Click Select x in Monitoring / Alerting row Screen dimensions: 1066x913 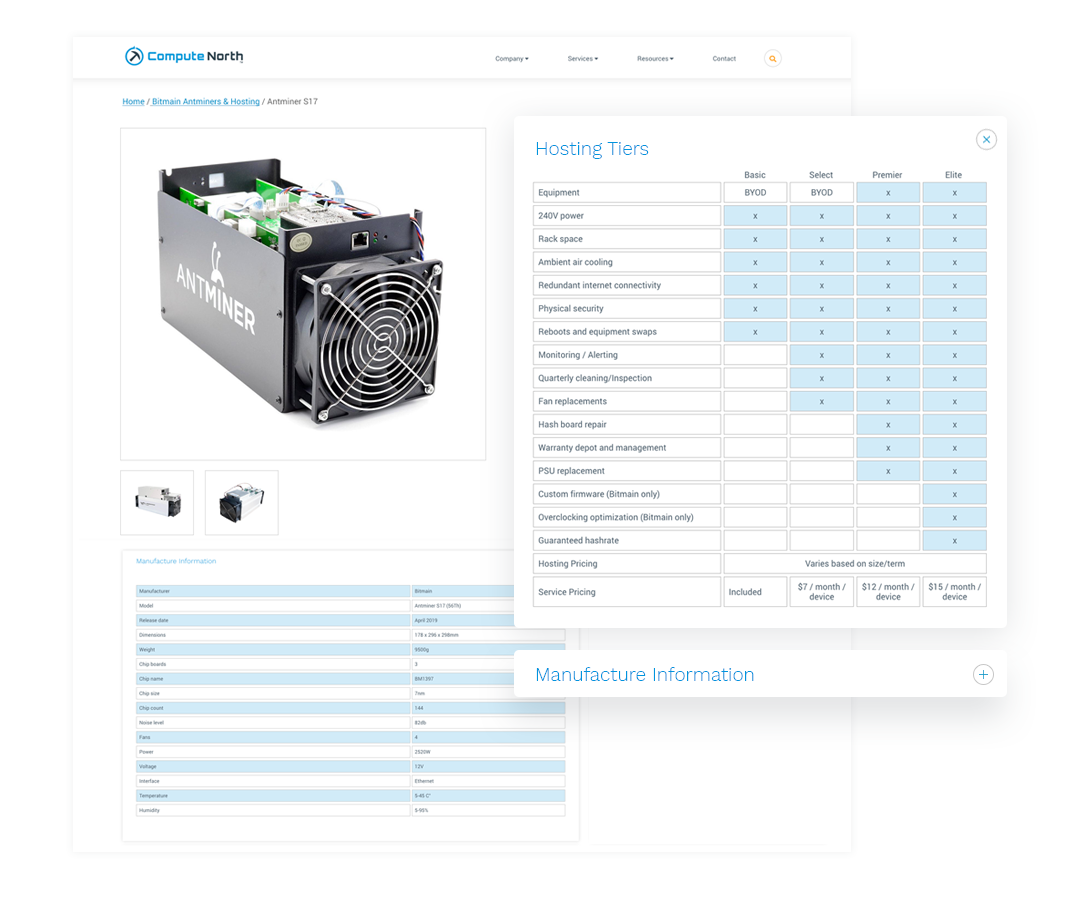821,355
